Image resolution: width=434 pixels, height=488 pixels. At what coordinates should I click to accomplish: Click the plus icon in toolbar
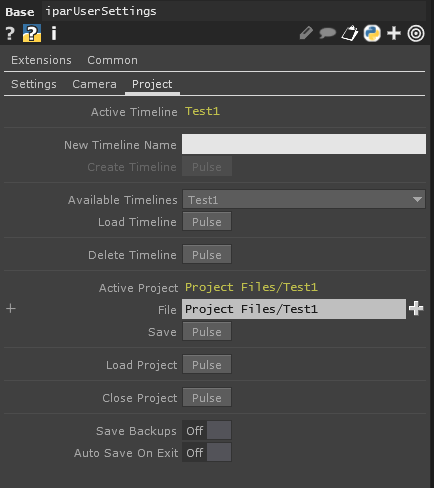pos(394,33)
